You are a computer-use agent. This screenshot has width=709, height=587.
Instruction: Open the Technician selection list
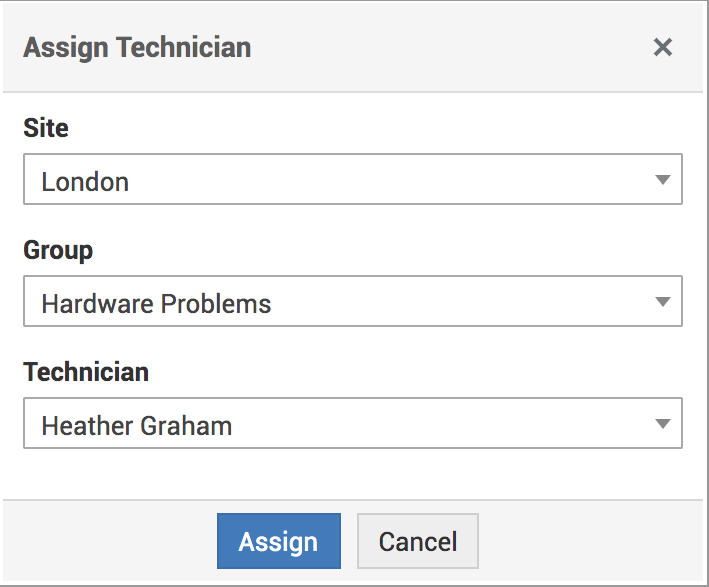click(x=352, y=424)
